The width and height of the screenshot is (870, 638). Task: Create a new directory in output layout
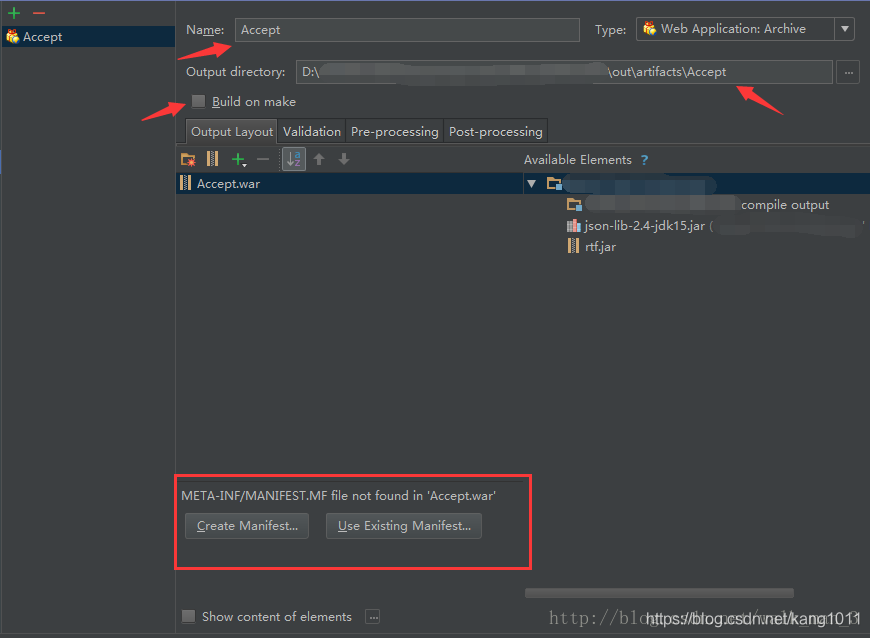point(188,160)
